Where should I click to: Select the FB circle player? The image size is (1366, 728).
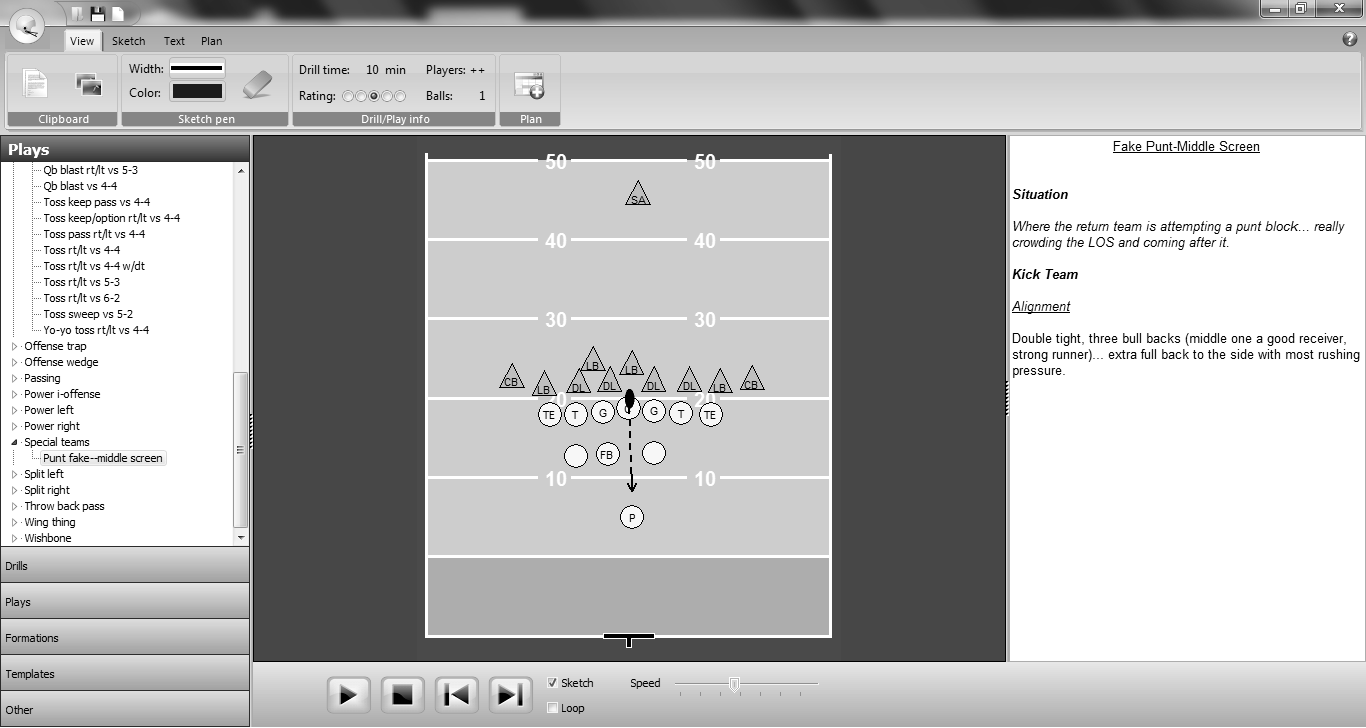[607, 454]
